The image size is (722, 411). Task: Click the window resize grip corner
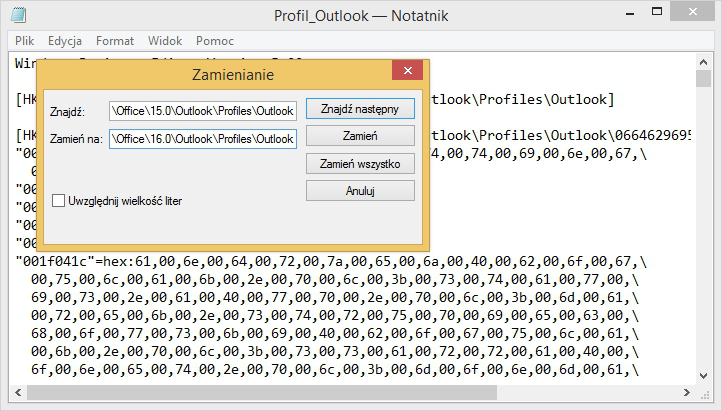[705, 394]
